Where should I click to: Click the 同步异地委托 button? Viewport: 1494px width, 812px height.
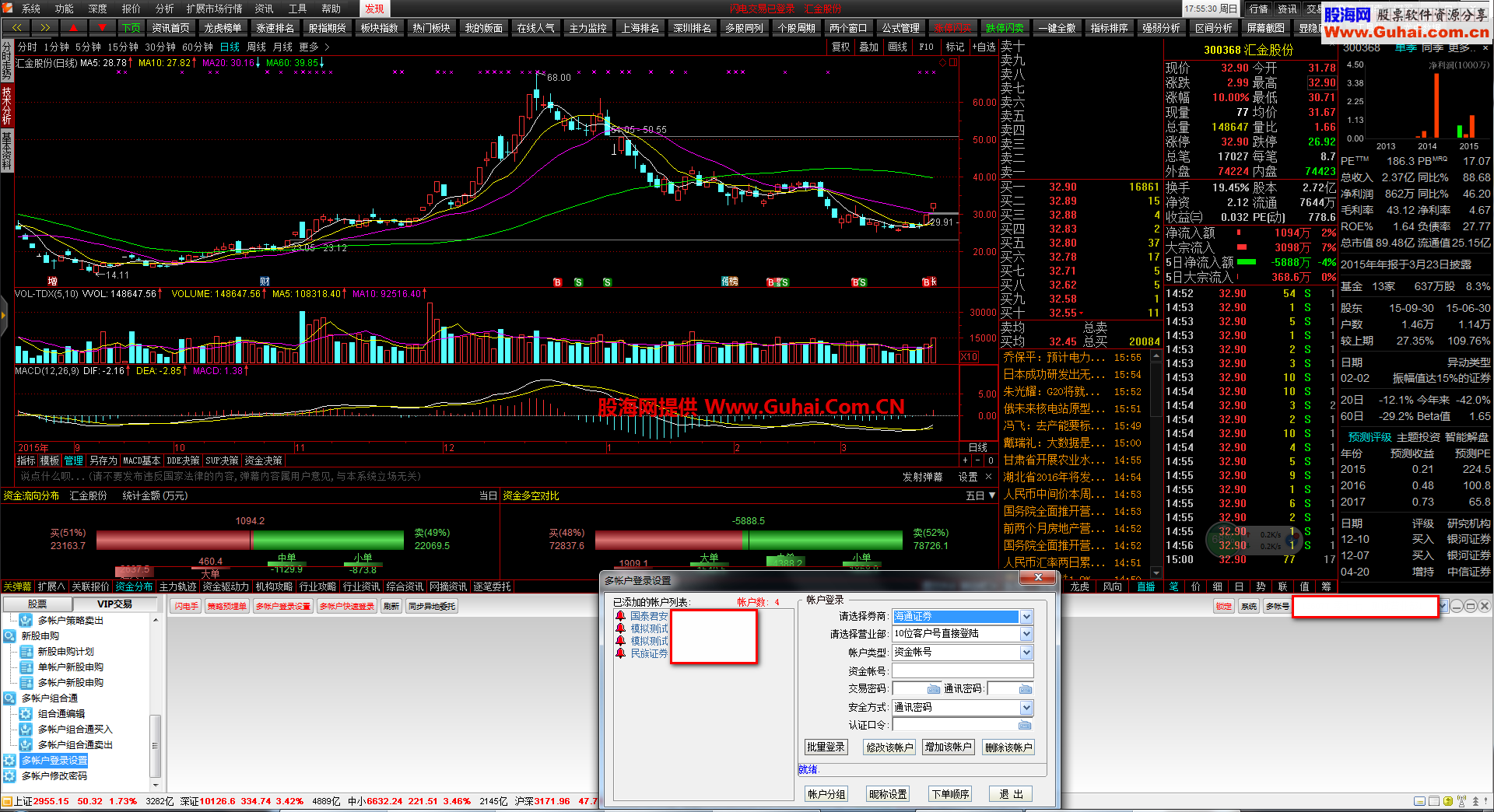click(432, 606)
